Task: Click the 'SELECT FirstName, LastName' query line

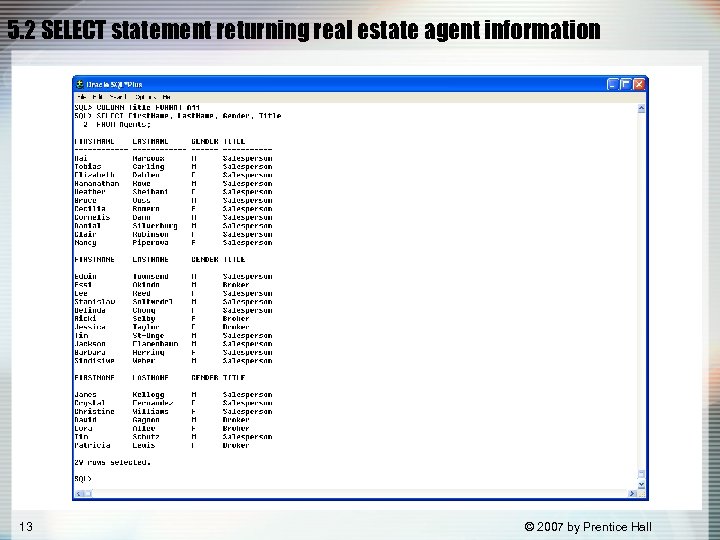Action: tap(178, 116)
